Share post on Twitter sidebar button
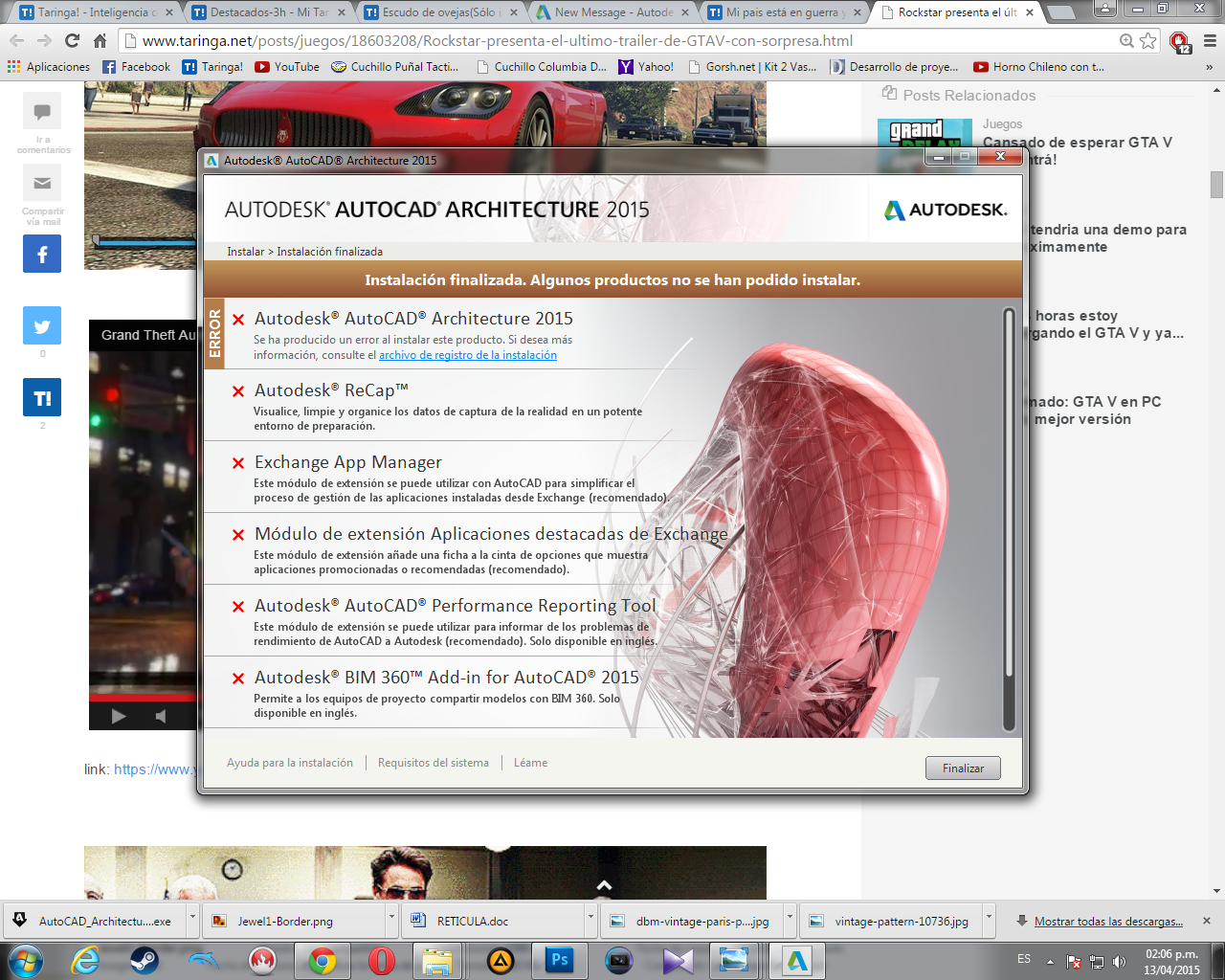Image resolution: width=1225 pixels, height=980 pixels. coord(42,325)
